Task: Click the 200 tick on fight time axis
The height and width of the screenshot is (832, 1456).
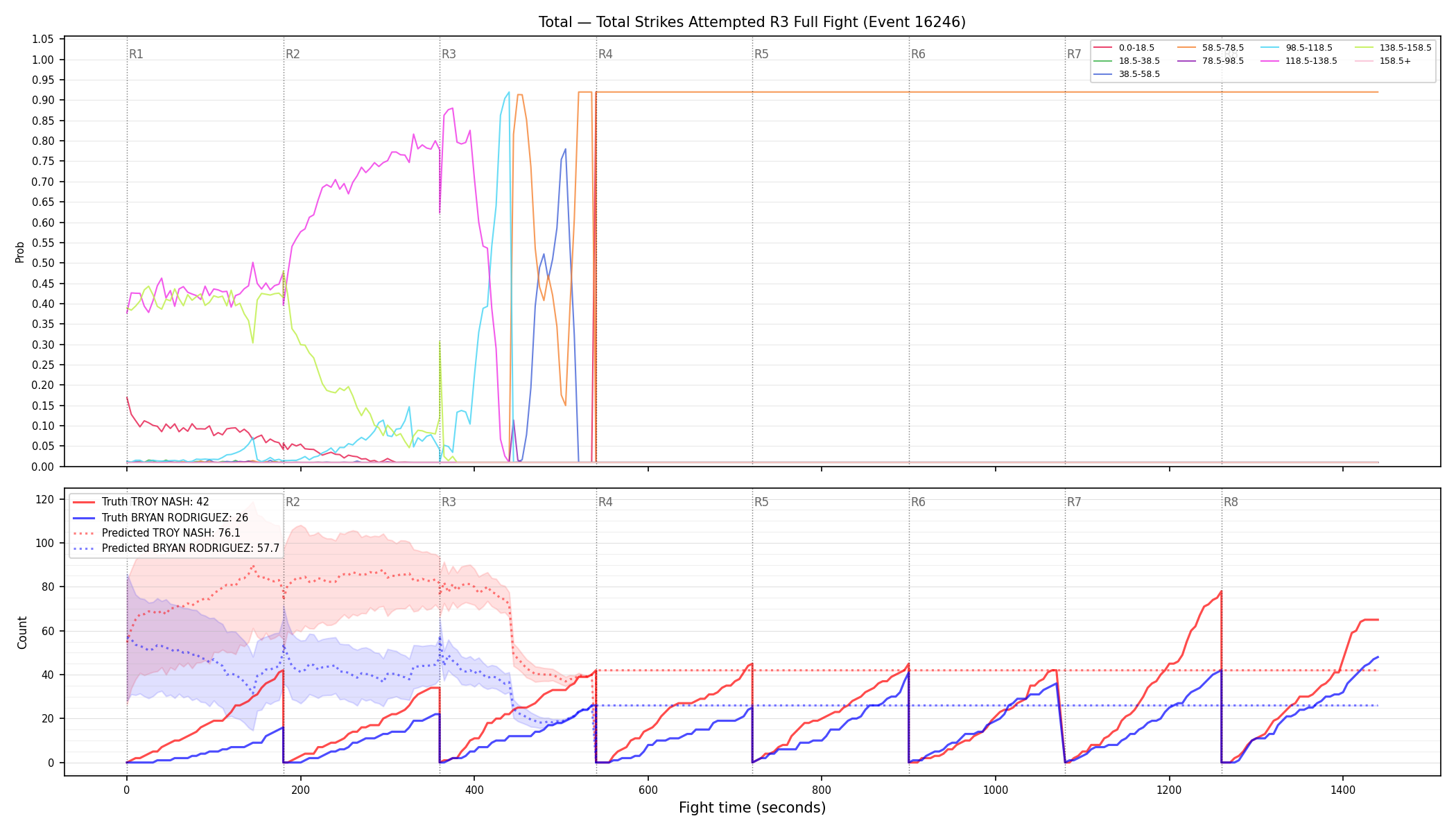Action: pyautogui.click(x=300, y=790)
